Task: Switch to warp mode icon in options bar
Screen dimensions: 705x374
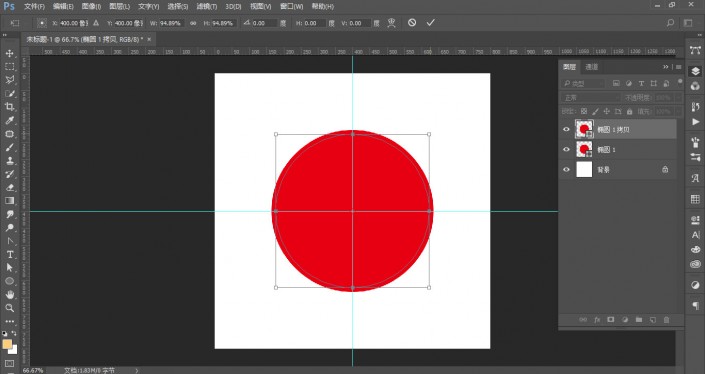Action: pyautogui.click(x=392, y=23)
